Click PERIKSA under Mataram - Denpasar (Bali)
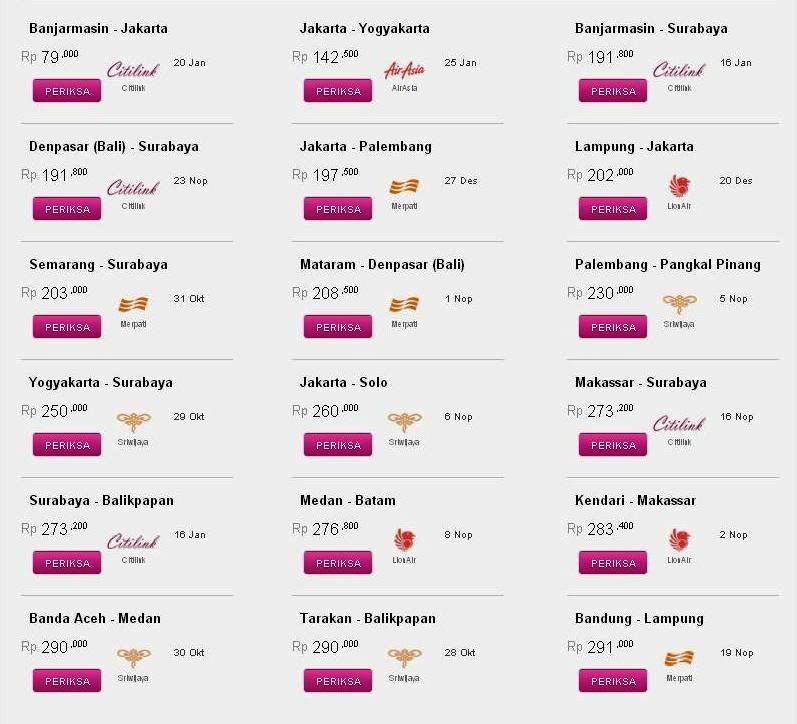 click(x=338, y=327)
